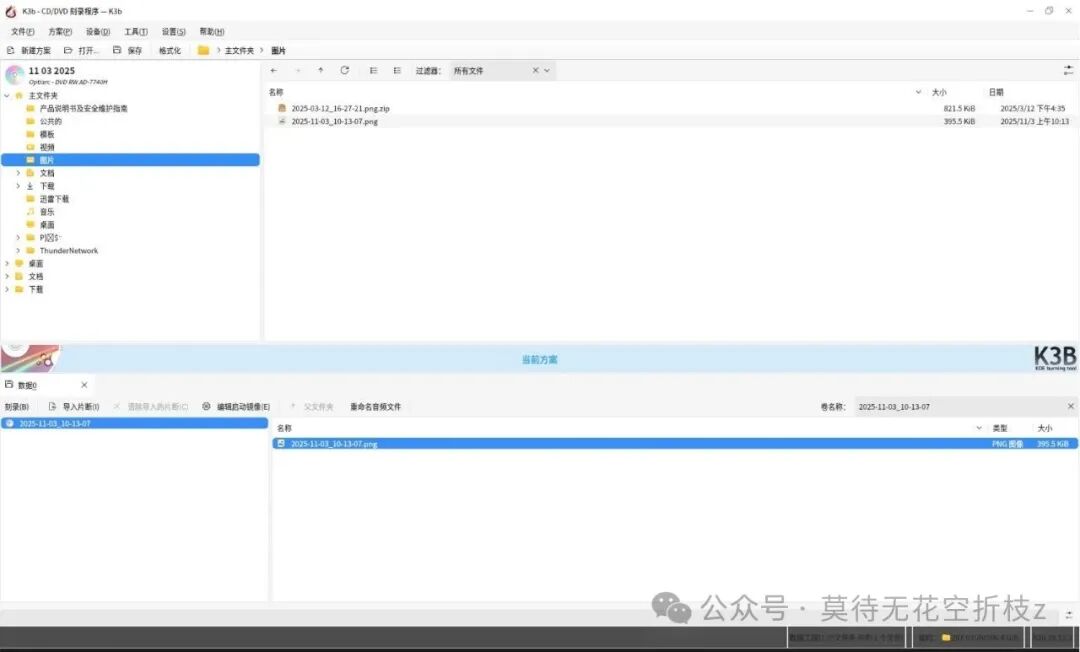Image resolution: width=1080 pixels, height=652 pixels.
Task: Click the 类型 column header in the project list
Action: coord(1000,428)
